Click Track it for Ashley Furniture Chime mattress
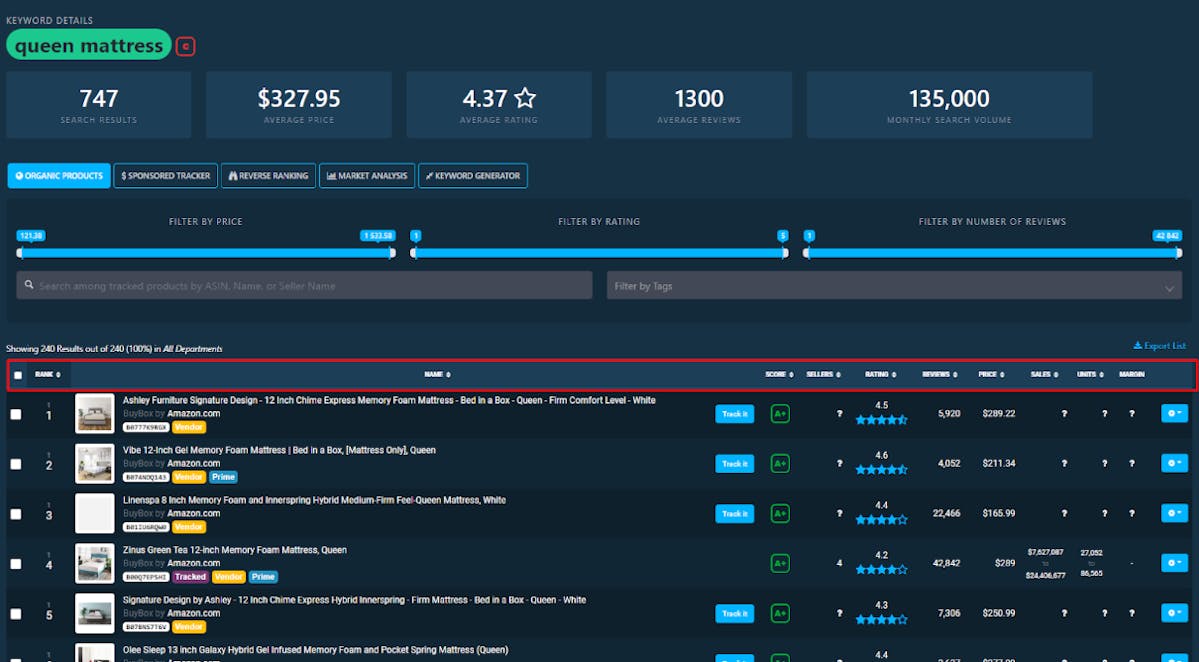The image size is (1199, 662). pos(734,414)
